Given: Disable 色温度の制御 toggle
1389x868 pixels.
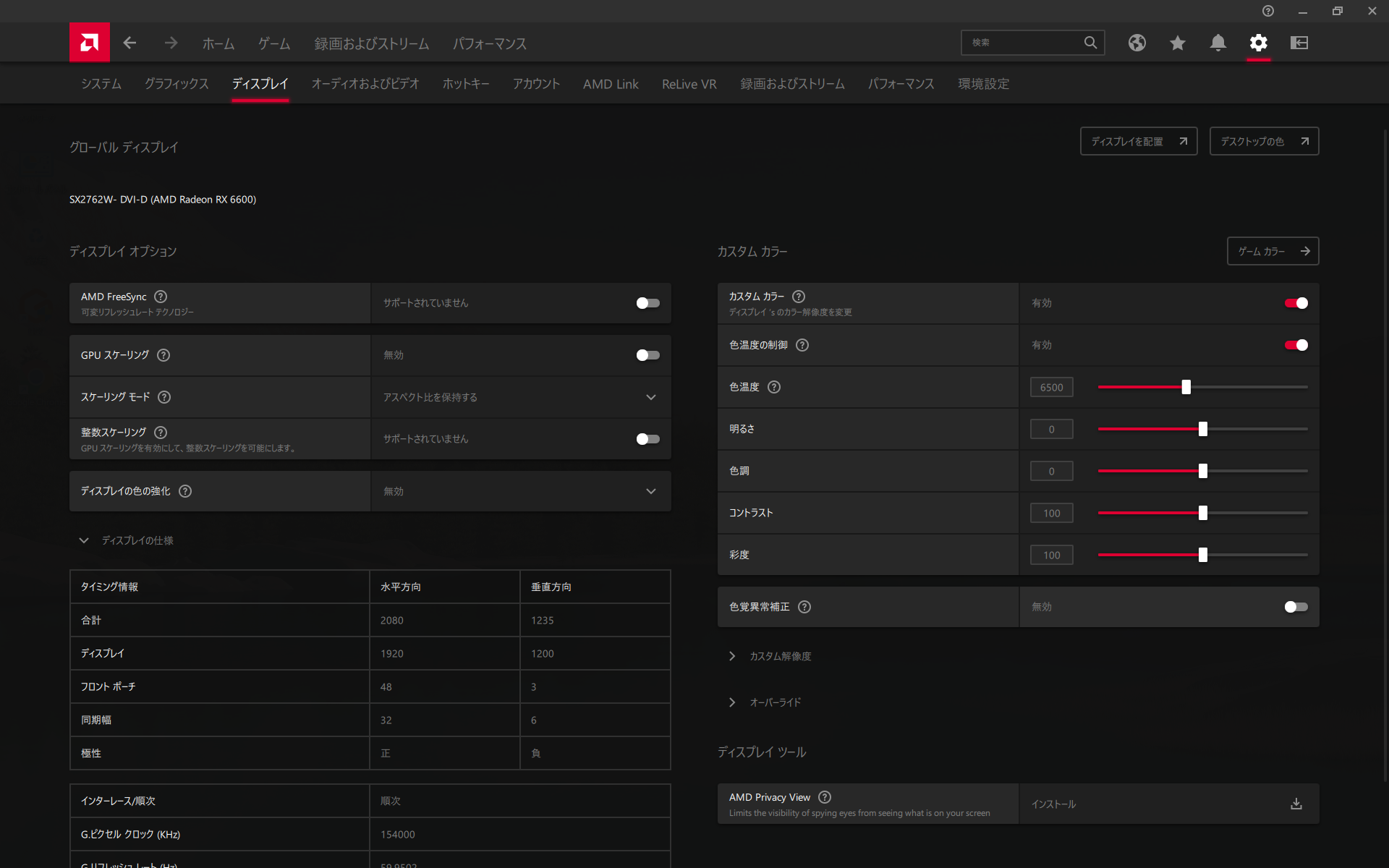Looking at the screenshot, I should [x=1296, y=345].
